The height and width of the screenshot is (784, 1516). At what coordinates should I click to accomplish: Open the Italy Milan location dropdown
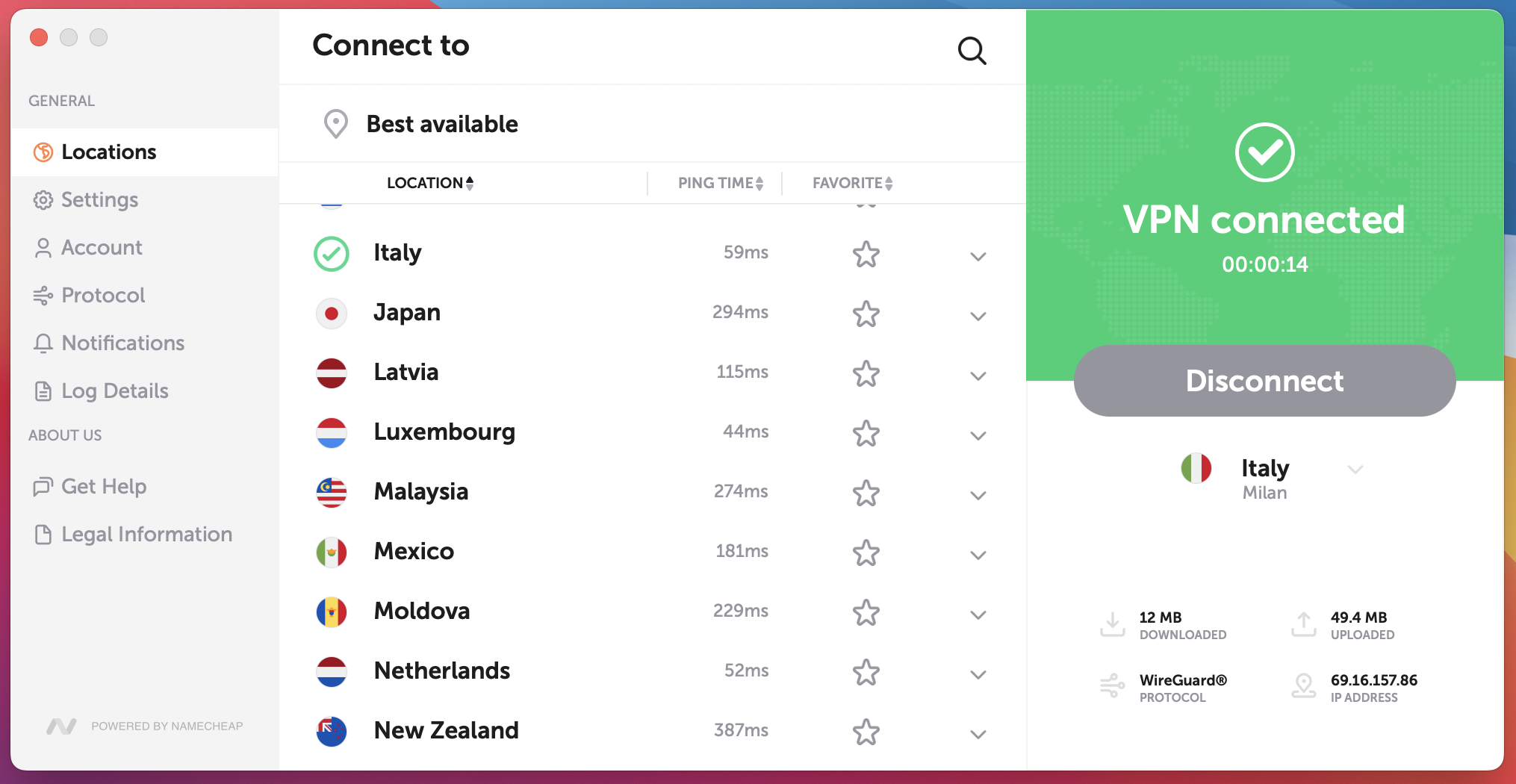(1355, 469)
